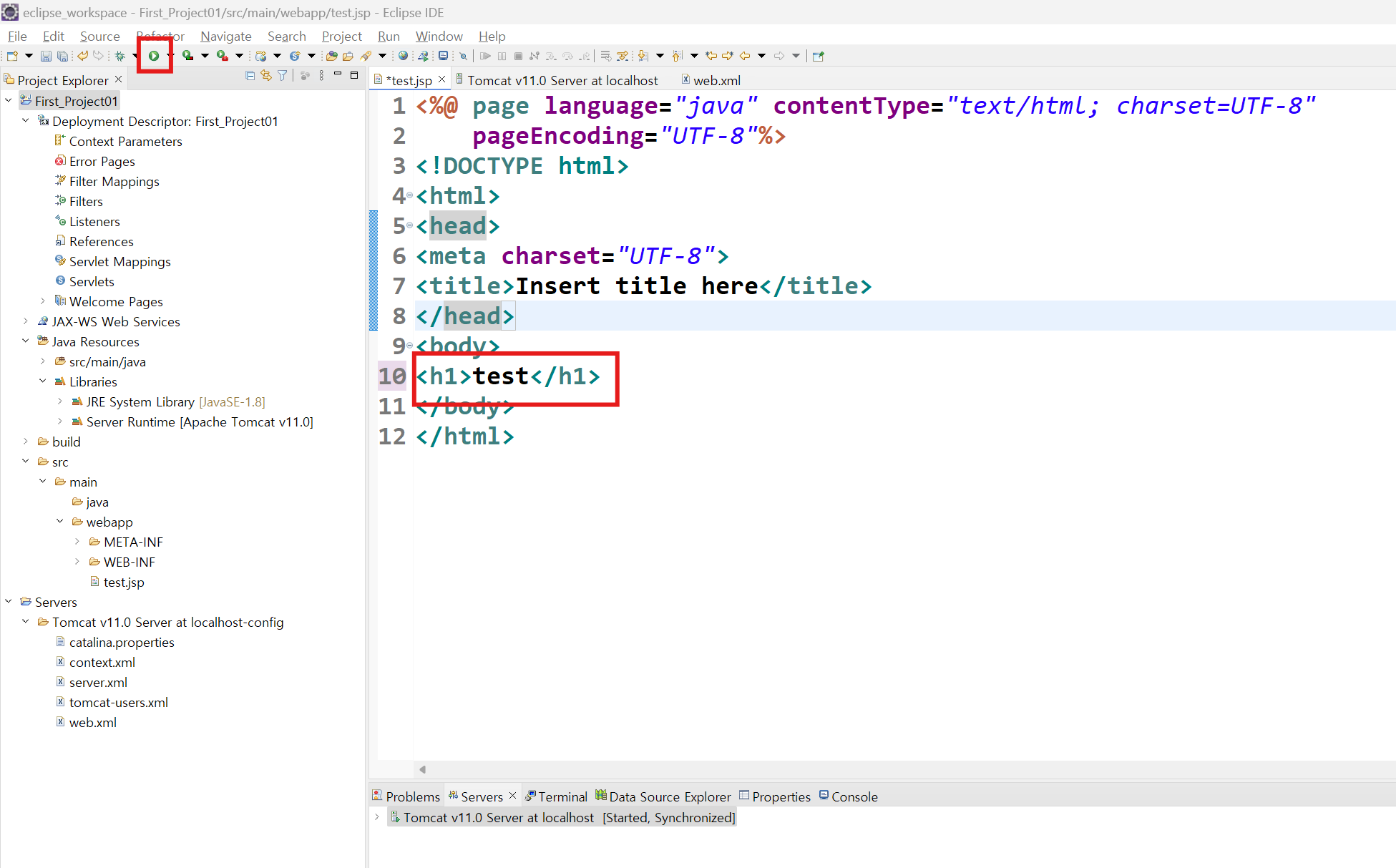Expand the WEB-INF folder
1396x868 pixels.
coord(77,562)
